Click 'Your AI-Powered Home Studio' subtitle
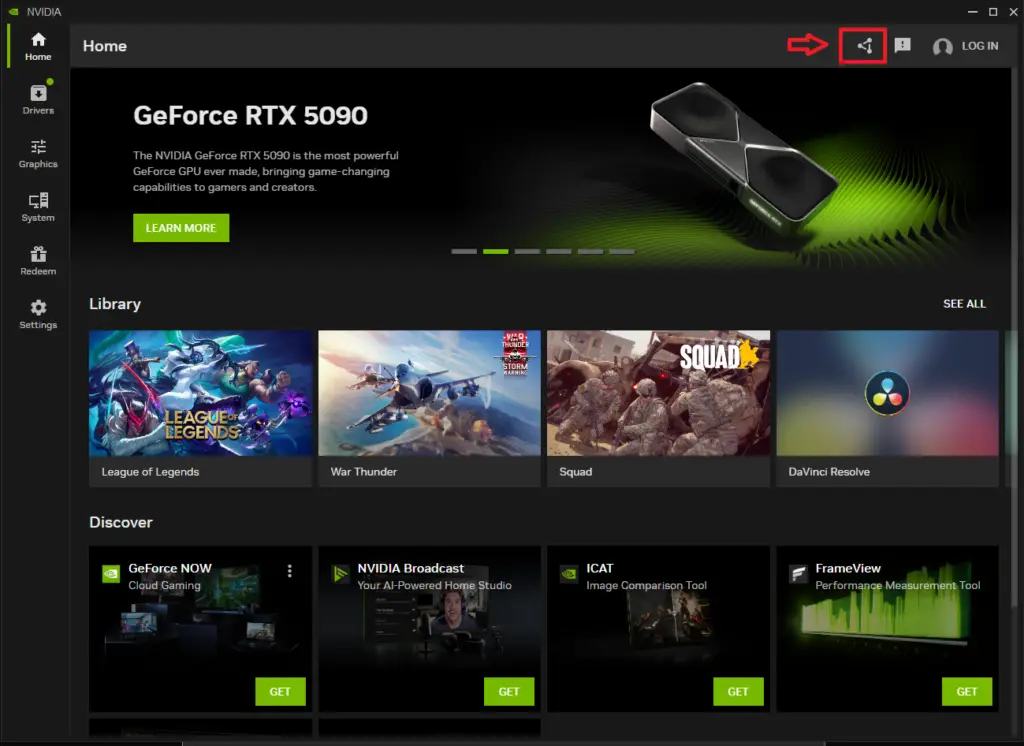The width and height of the screenshot is (1024, 746). point(434,585)
